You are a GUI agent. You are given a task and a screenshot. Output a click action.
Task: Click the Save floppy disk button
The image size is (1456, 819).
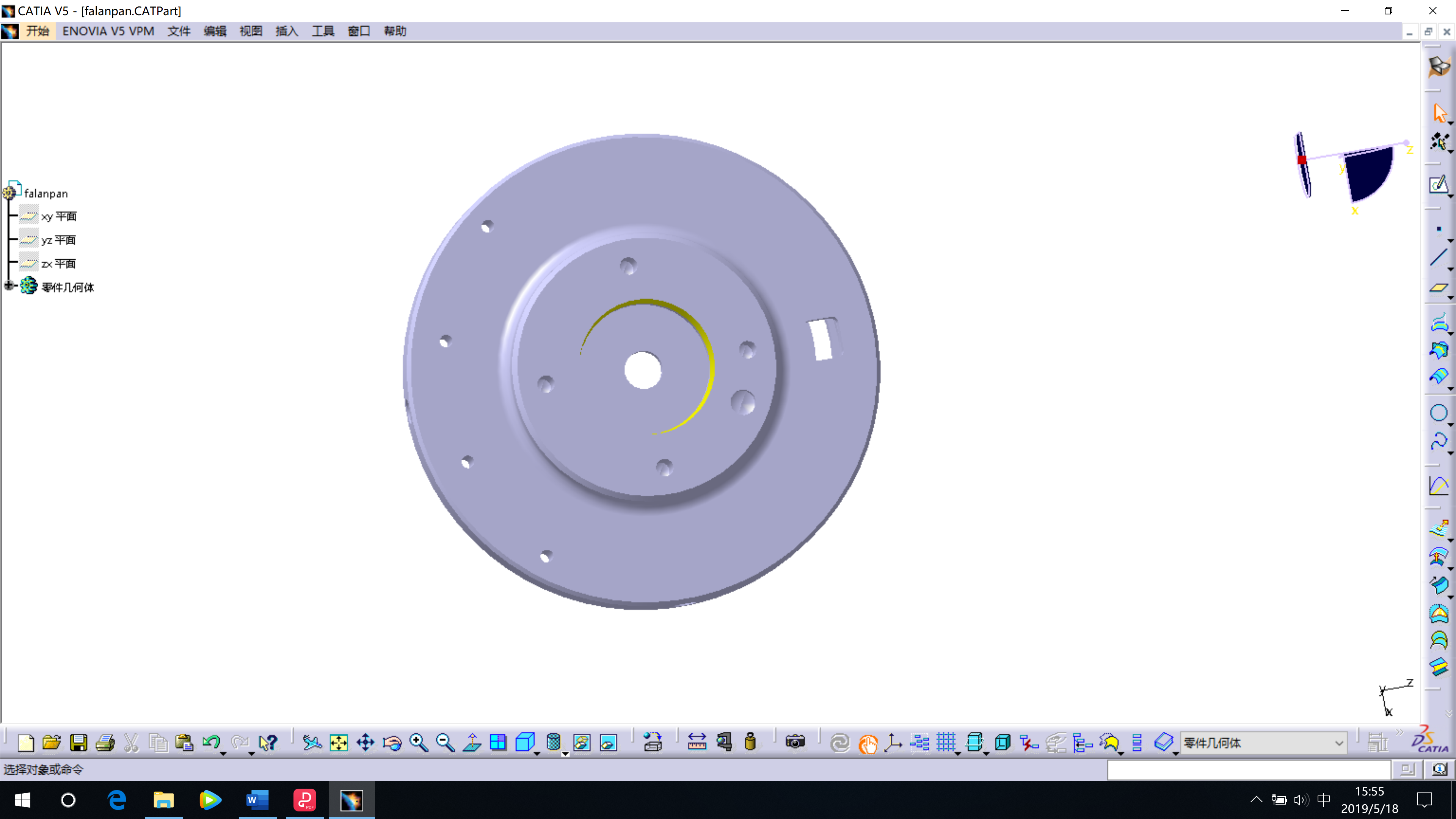coord(78,742)
